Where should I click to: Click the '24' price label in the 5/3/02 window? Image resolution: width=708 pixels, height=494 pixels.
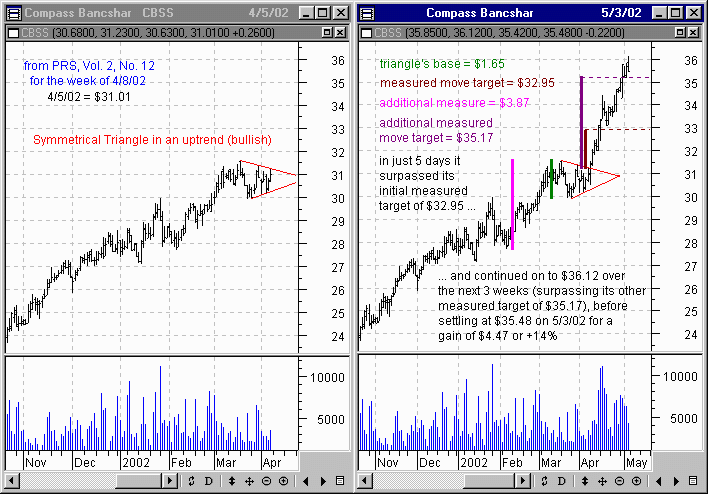pyautogui.click(x=691, y=335)
